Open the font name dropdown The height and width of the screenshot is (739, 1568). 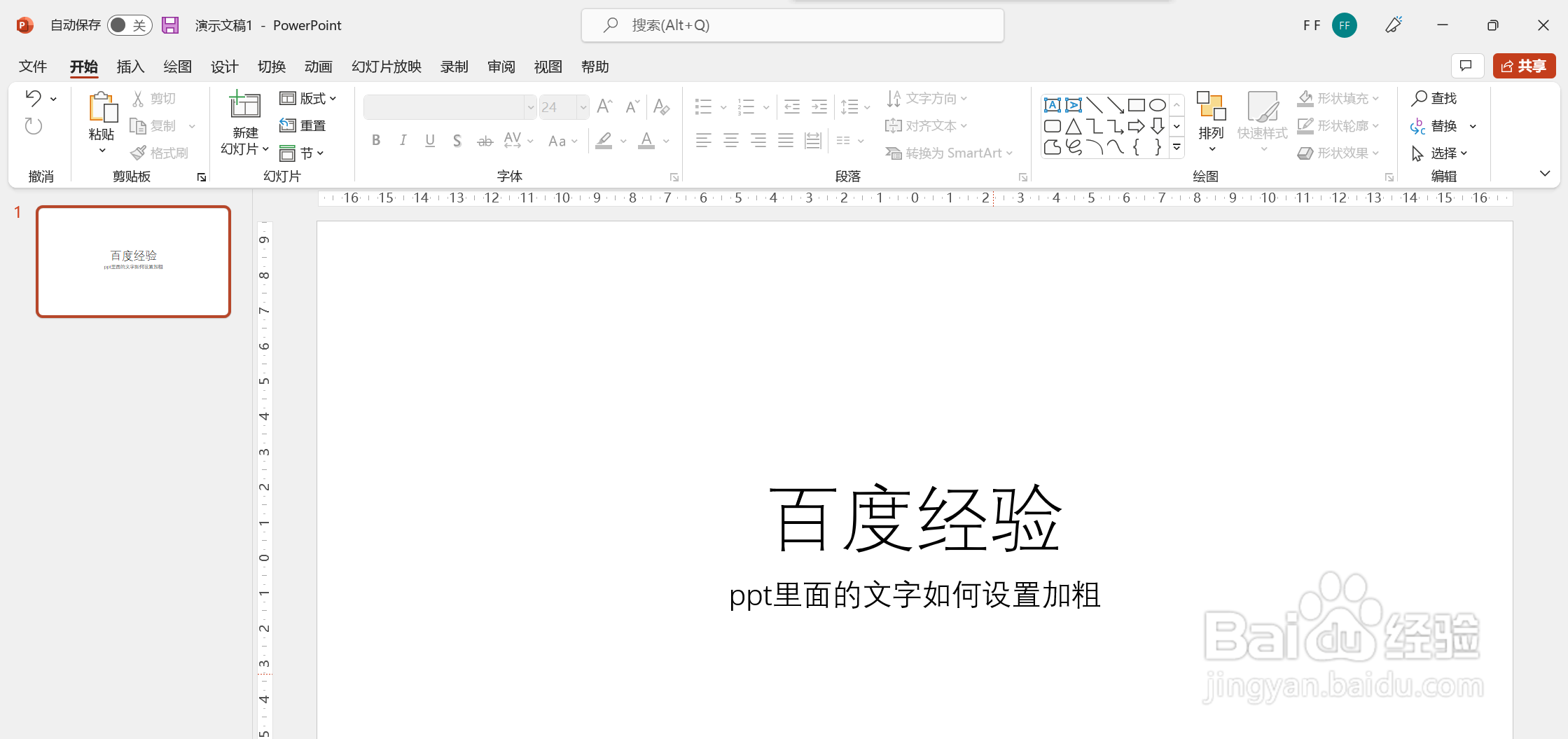pos(530,107)
